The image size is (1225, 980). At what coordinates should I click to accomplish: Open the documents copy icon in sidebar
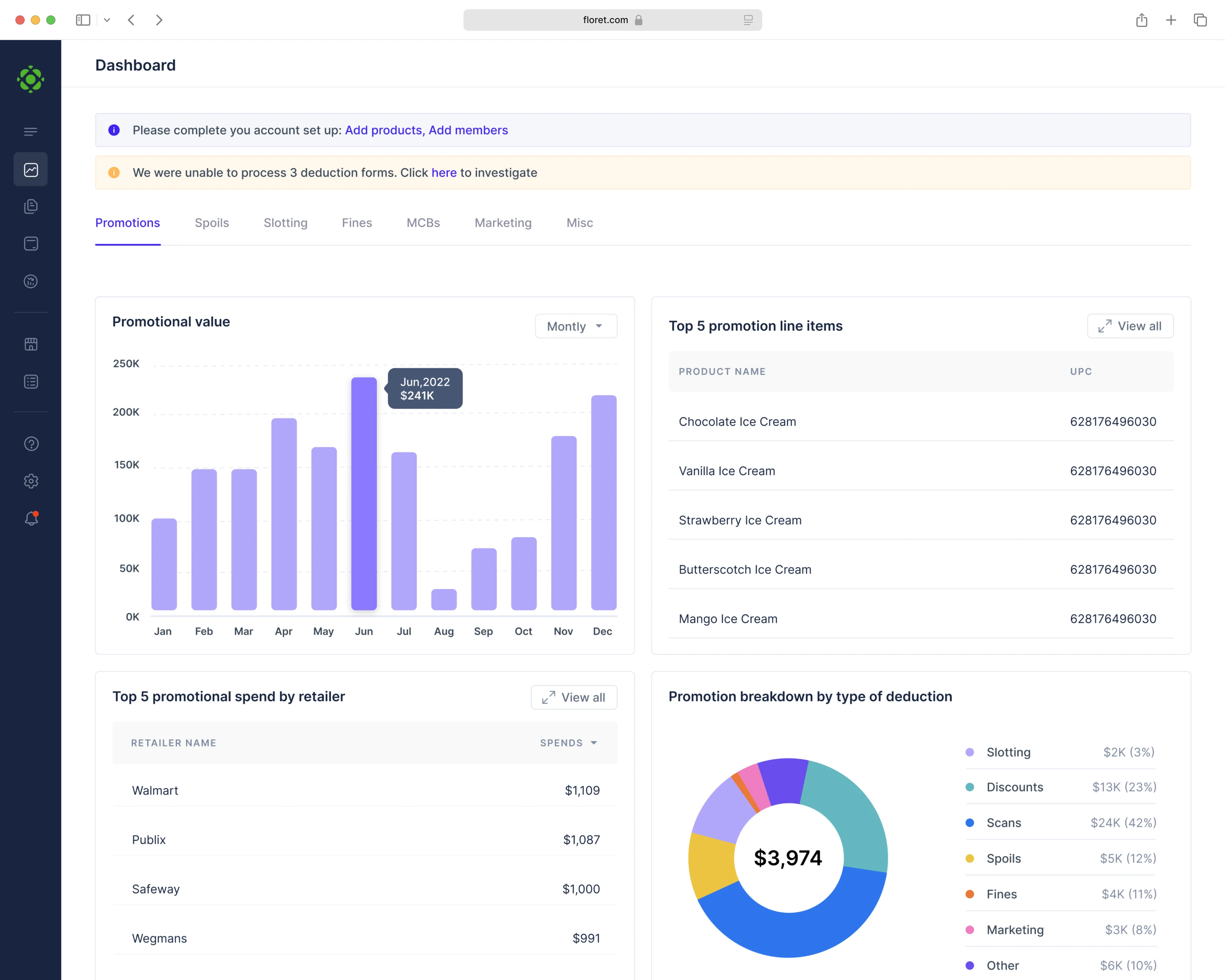(x=31, y=206)
